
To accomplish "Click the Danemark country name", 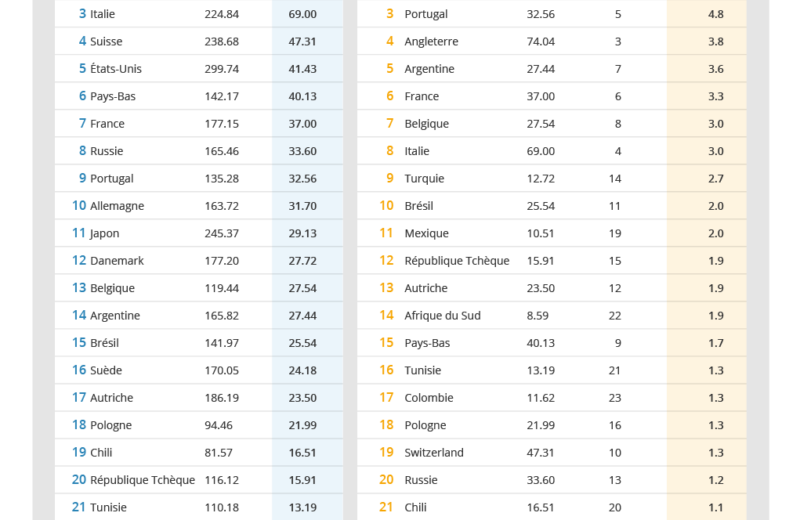I will click(x=117, y=261).
